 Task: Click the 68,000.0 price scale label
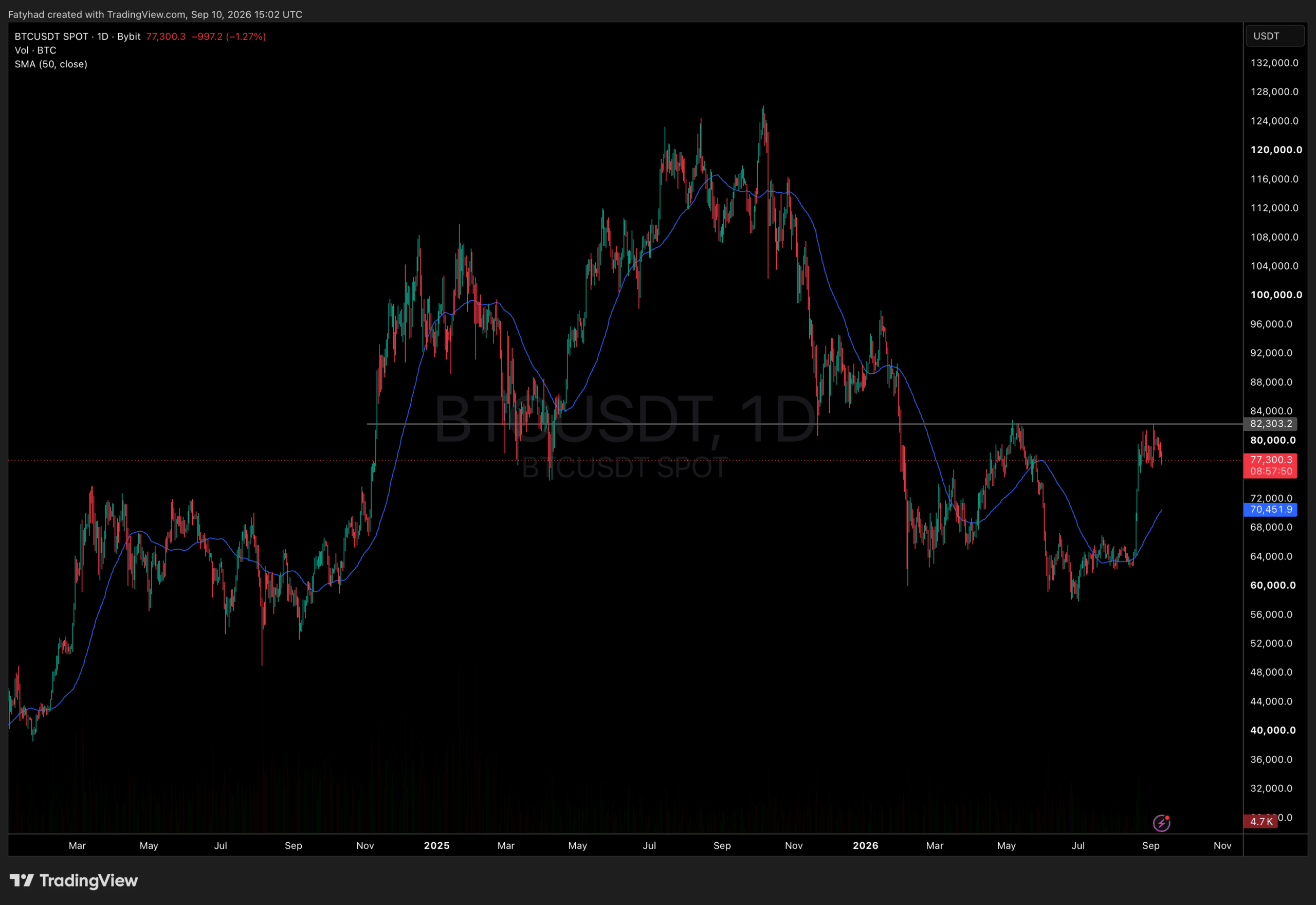click(1271, 528)
